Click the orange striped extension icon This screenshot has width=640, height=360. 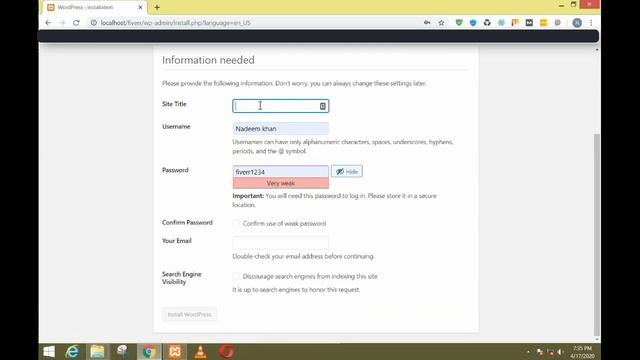[515, 23]
